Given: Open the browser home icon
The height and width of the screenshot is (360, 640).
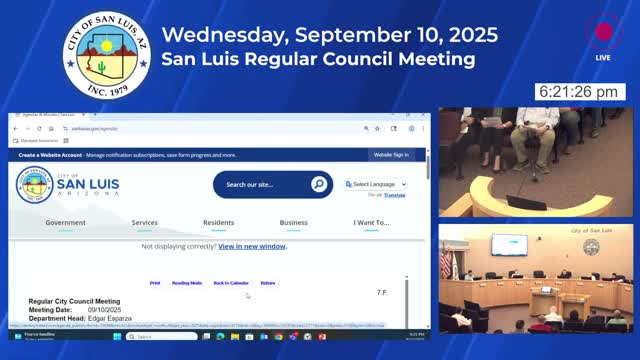Looking at the screenshot, I should [51, 129].
